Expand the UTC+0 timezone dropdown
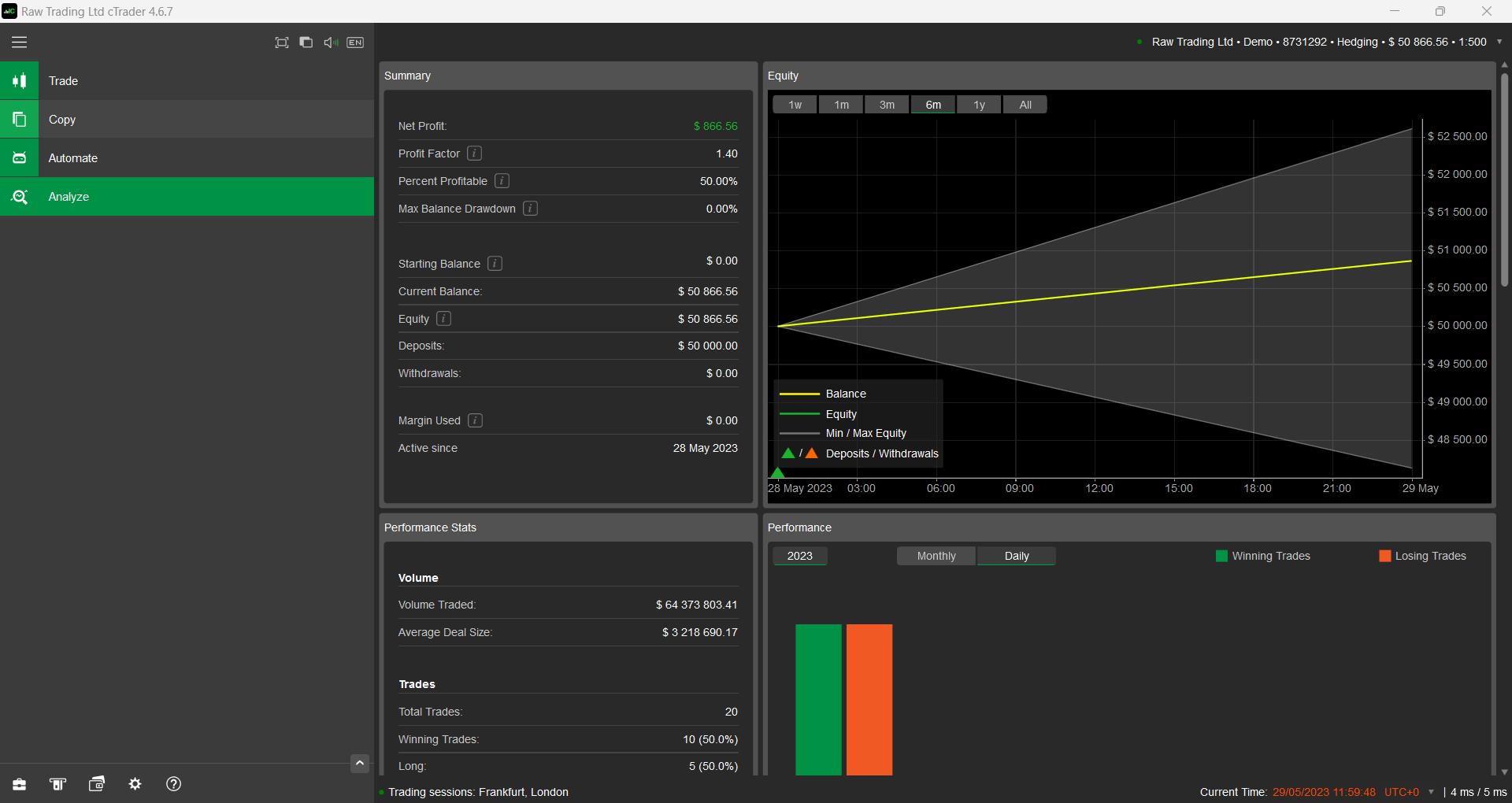 point(1429,792)
